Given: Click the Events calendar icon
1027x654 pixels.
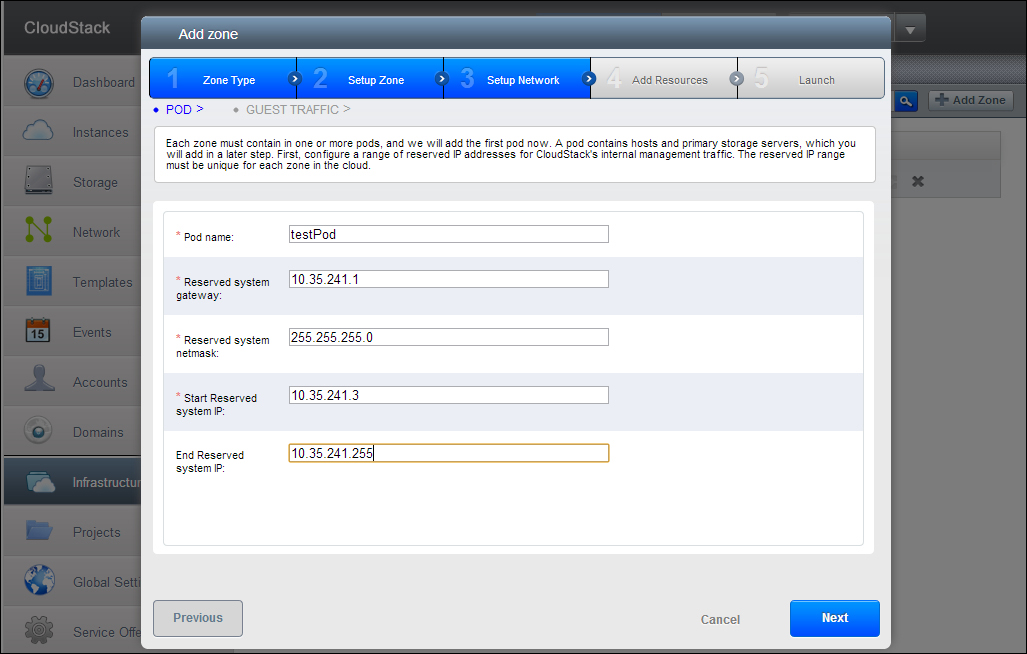Looking at the screenshot, I should [39, 332].
